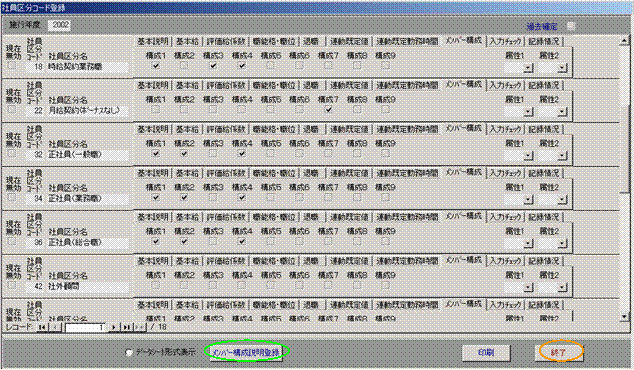
Task: Click the record number input field
Action: (x=85, y=327)
